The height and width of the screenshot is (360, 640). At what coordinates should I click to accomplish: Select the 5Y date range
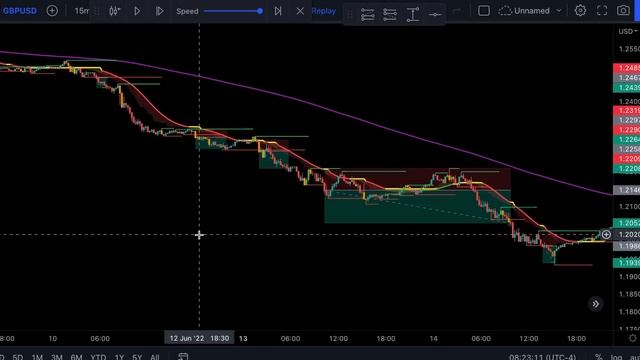(137, 357)
